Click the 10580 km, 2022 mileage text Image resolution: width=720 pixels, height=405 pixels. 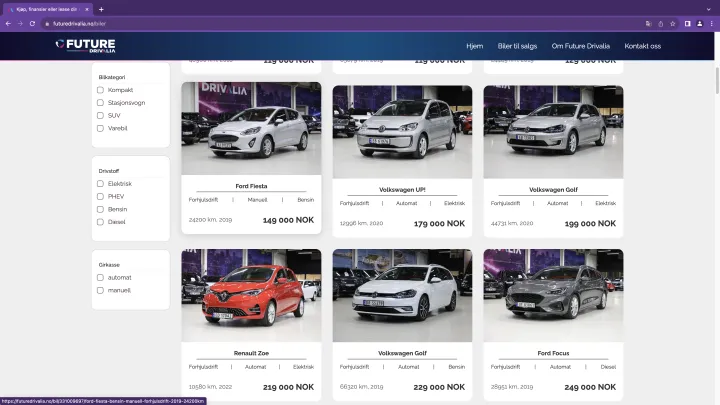coord(210,387)
